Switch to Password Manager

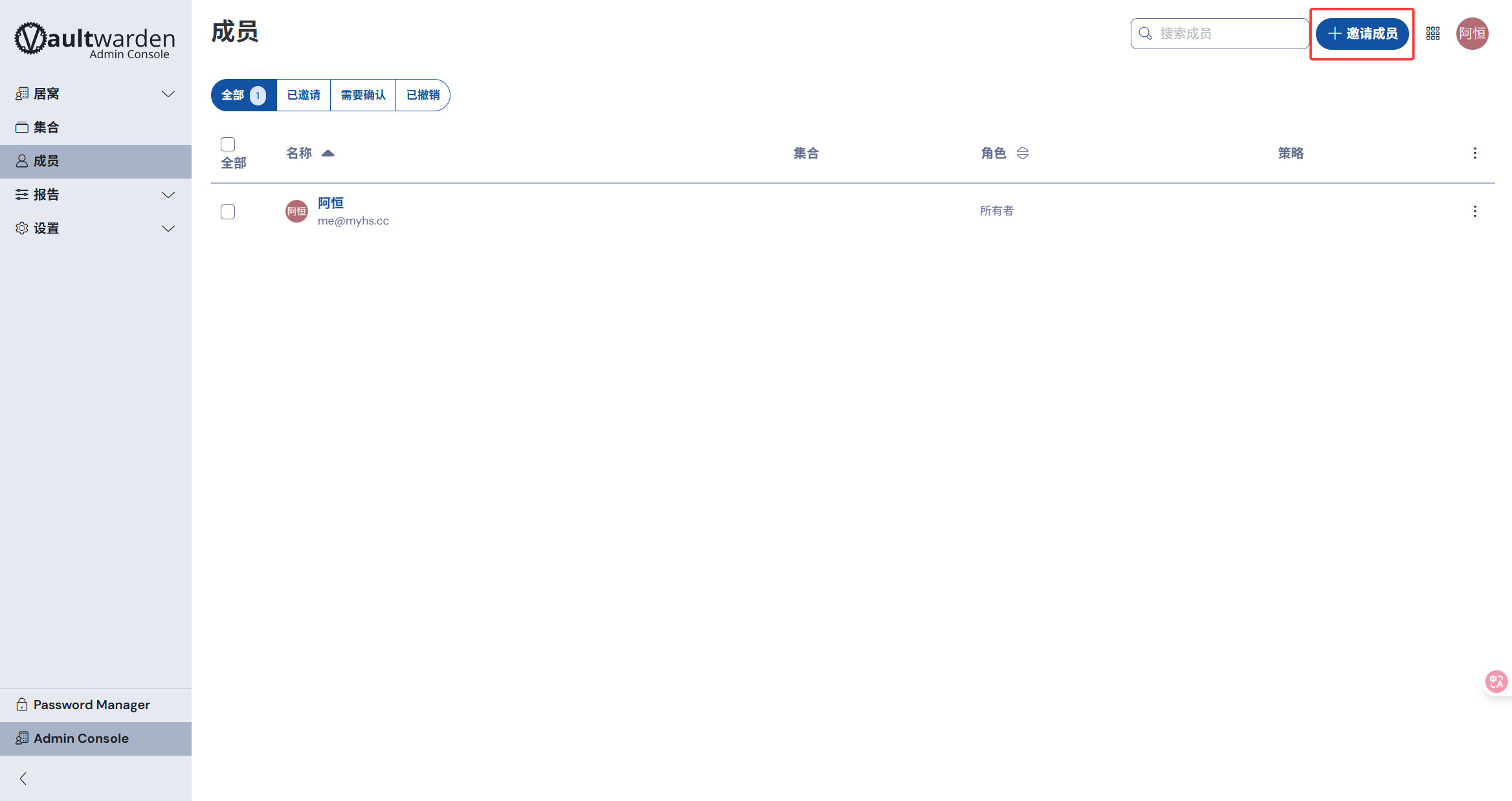click(x=96, y=705)
